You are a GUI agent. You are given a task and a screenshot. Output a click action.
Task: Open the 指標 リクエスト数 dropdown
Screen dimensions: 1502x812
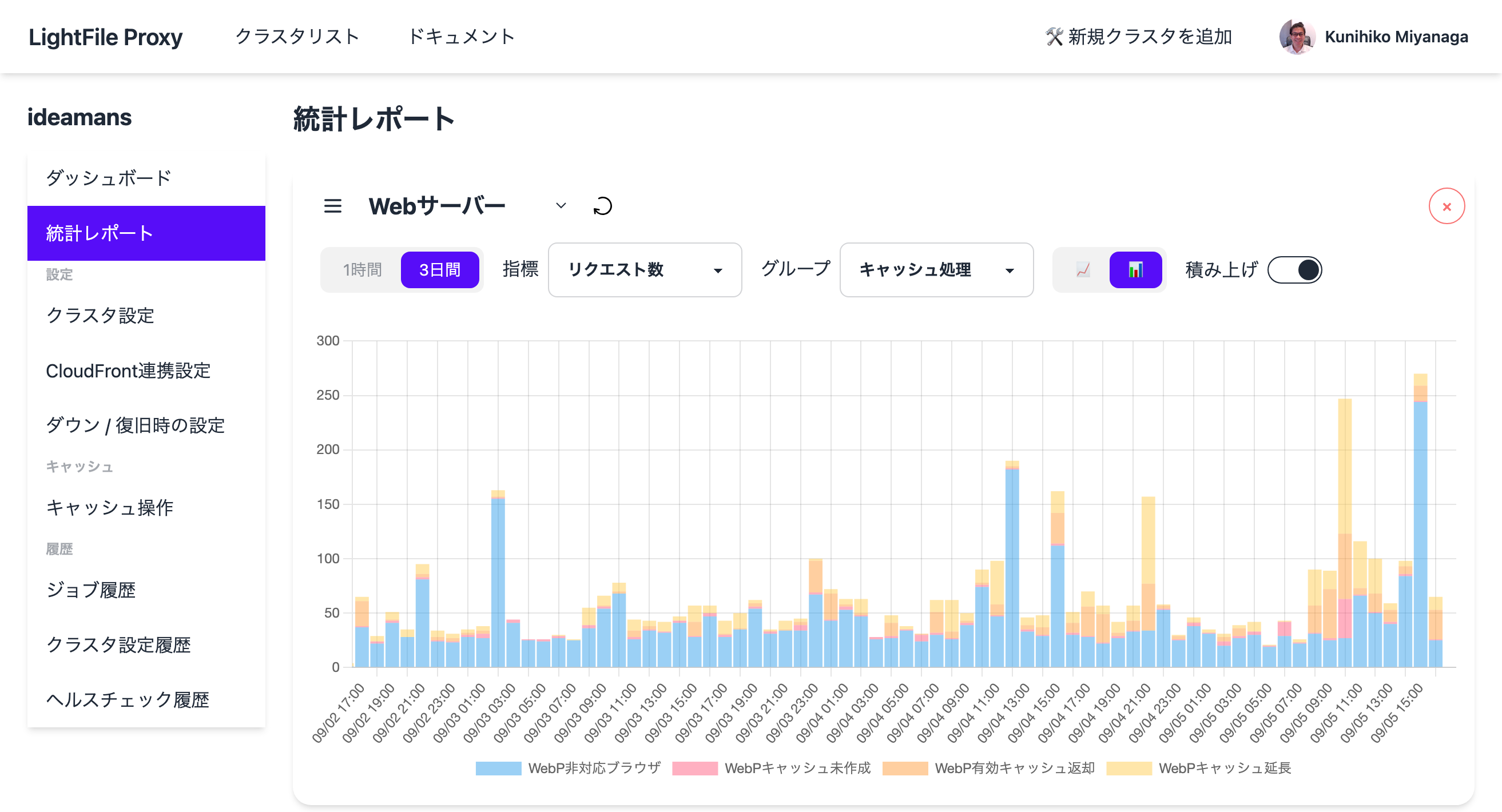[x=644, y=269]
